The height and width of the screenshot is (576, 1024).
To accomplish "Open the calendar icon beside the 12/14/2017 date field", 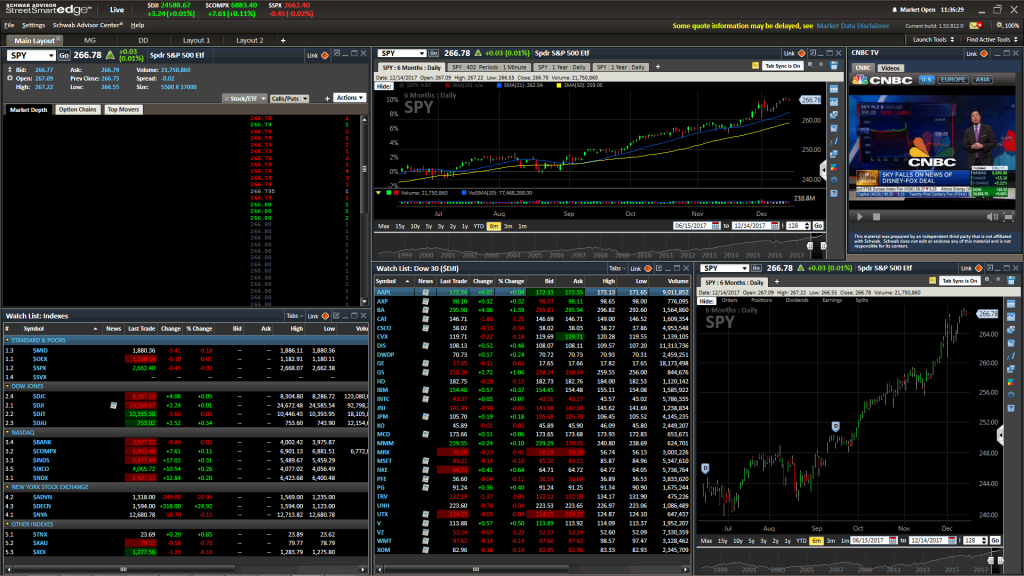I will click(x=775, y=227).
